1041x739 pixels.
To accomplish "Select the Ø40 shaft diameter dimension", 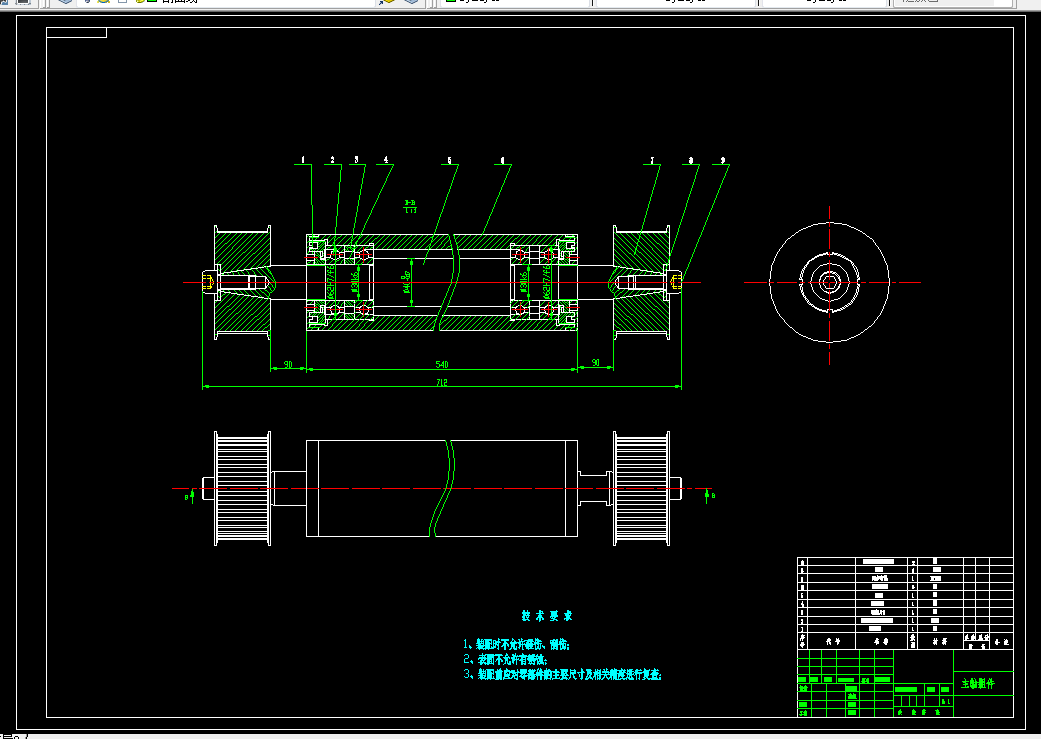I will 407,283.
